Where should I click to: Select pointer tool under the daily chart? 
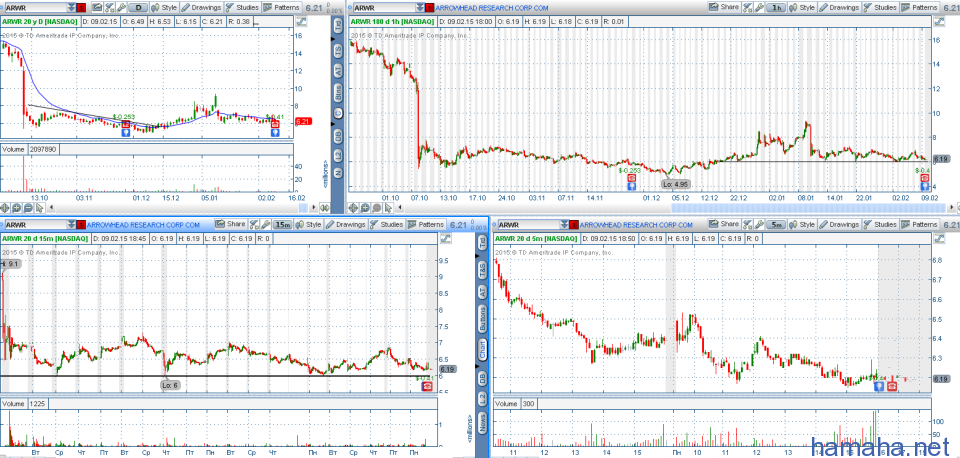click(x=39, y=208)
